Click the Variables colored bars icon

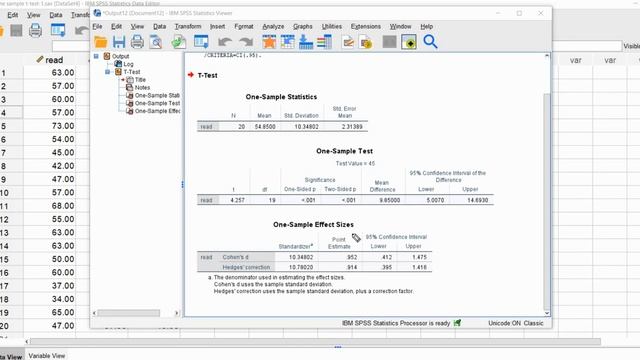click(x=324, y=42)
